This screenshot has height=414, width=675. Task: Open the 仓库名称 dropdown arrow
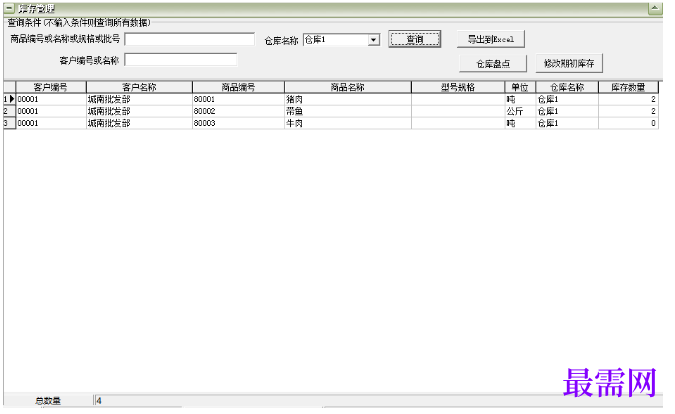click(374, 40)
